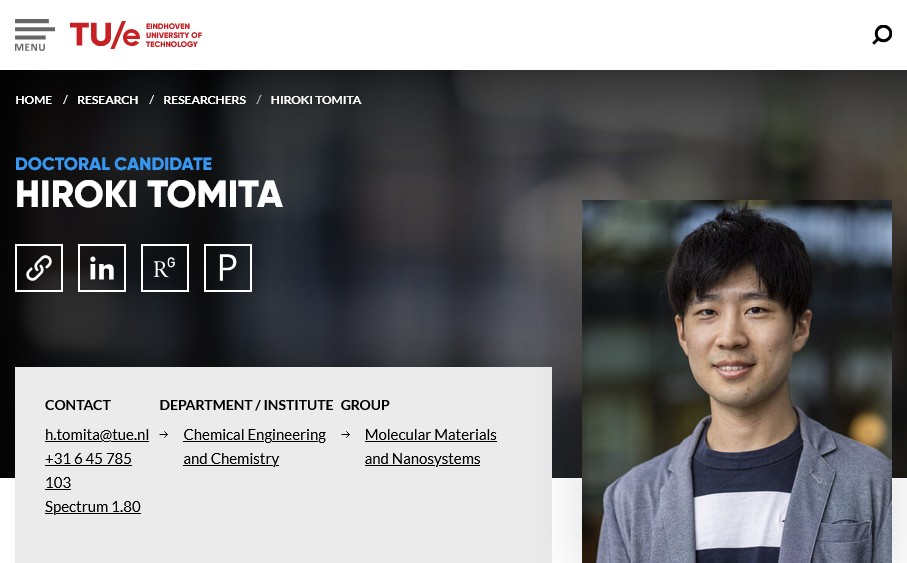Select HIROKI TOMITA breadcrumb item
Image resolution: width=907 pixels, height=563 pixels.
(316, 100)
